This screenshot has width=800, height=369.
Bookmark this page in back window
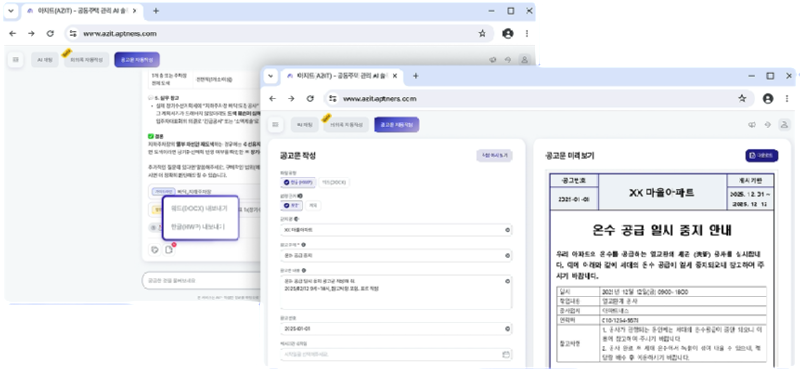click(x=482, y=34)
